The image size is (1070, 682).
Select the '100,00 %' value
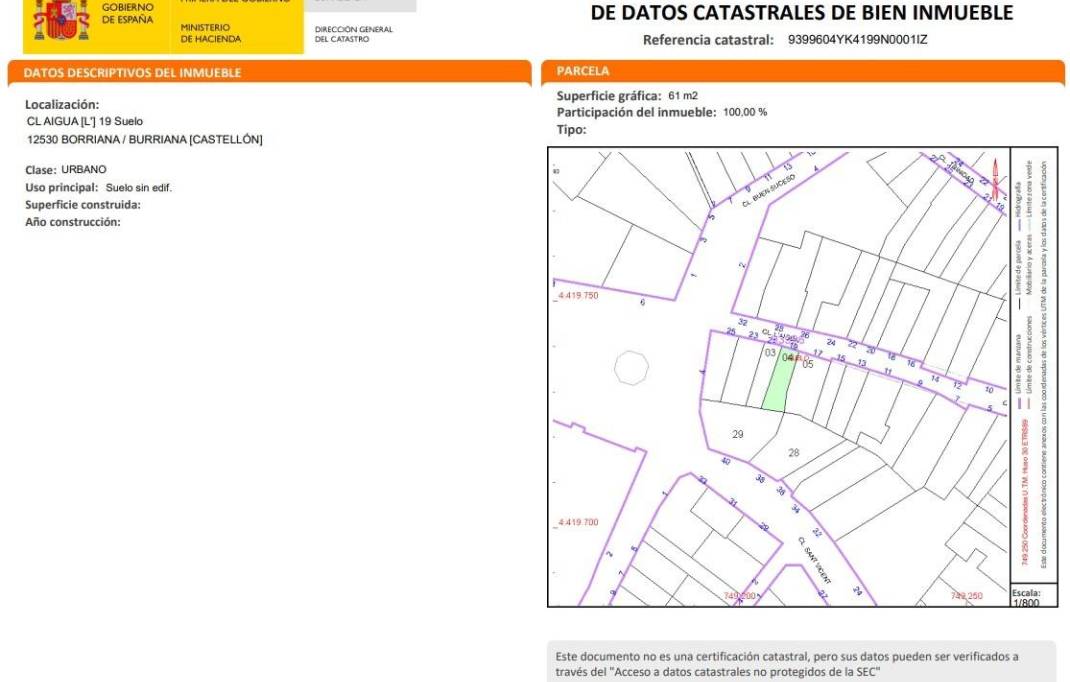pos(745,112)
